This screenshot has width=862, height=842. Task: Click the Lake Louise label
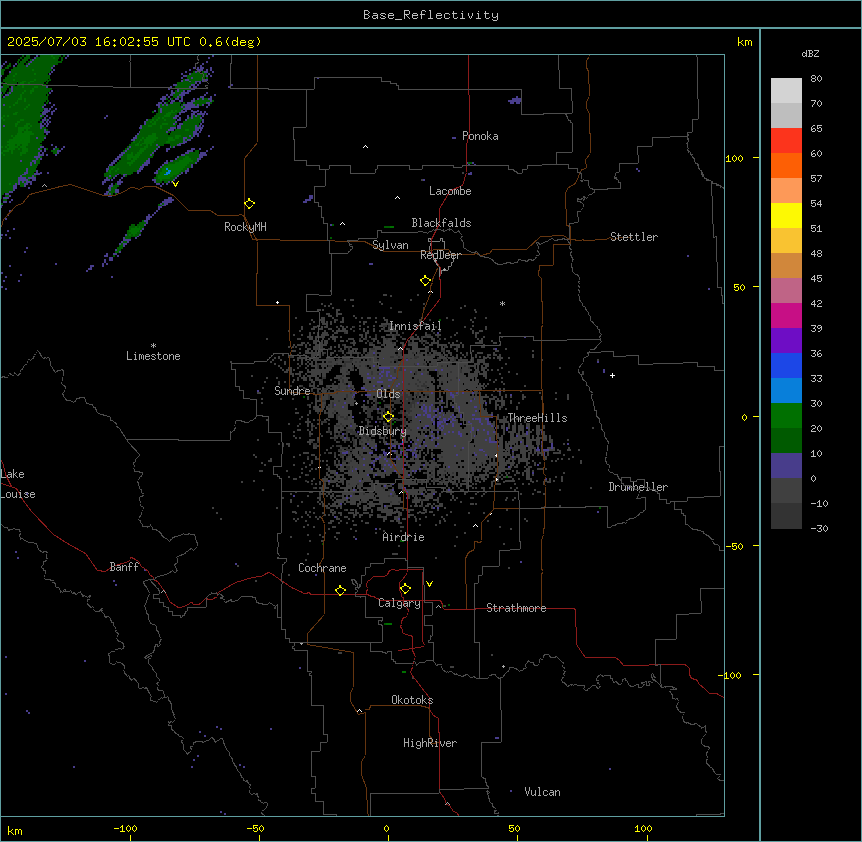pos(18,484)
